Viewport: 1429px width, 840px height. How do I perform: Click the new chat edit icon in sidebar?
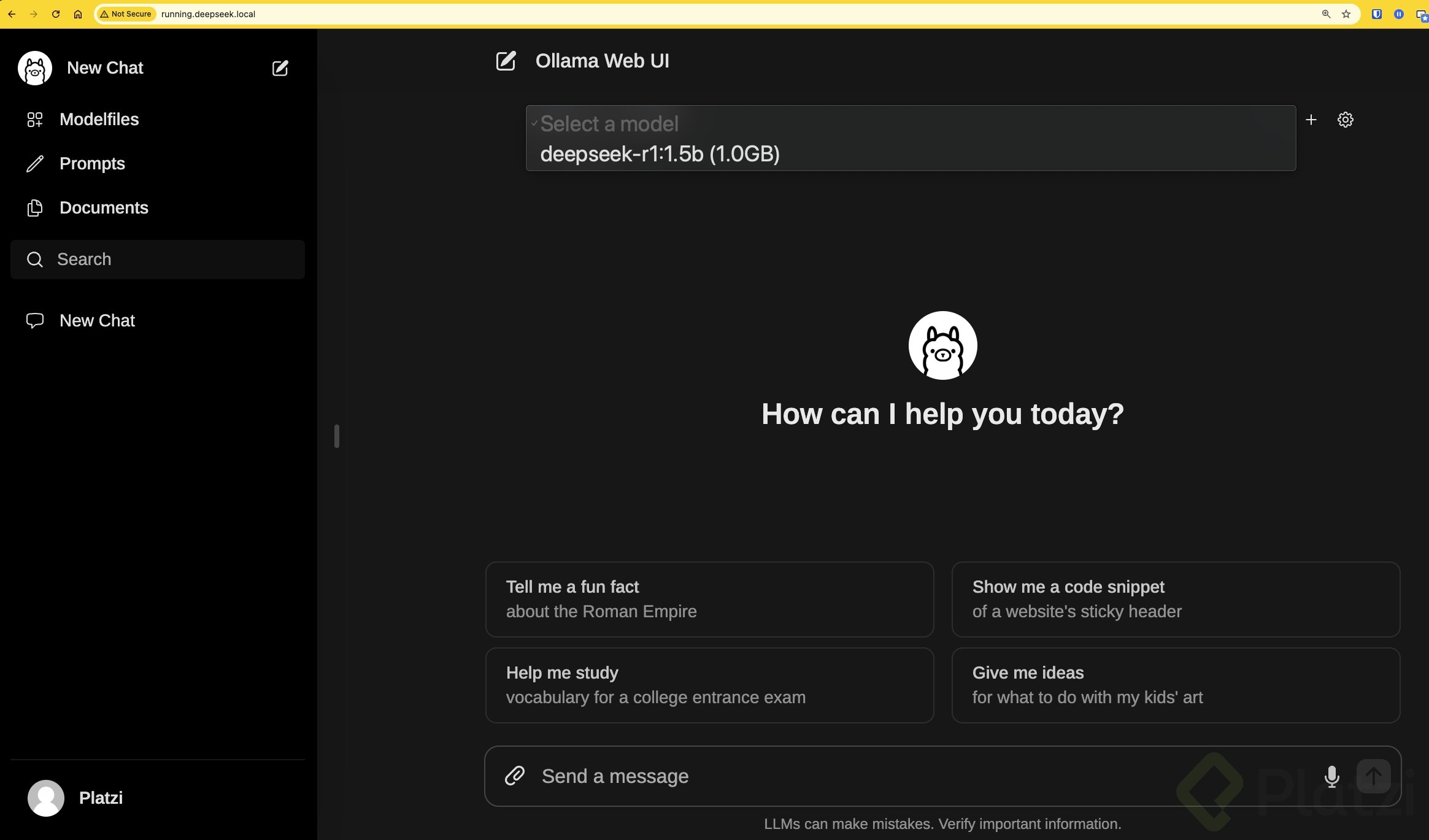point(280,68)
